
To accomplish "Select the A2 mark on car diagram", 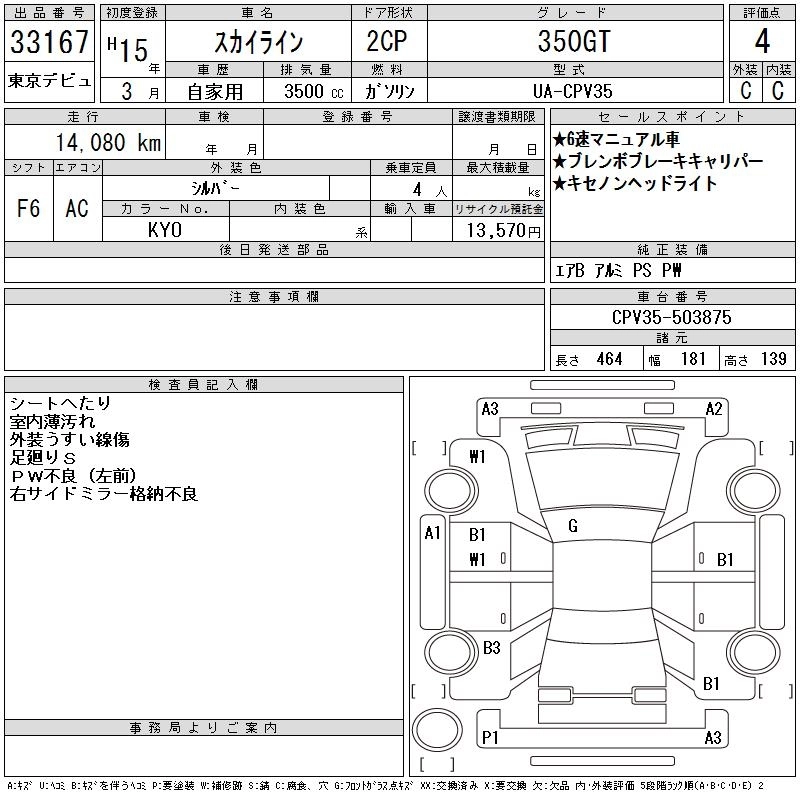I will click(714, 409).
